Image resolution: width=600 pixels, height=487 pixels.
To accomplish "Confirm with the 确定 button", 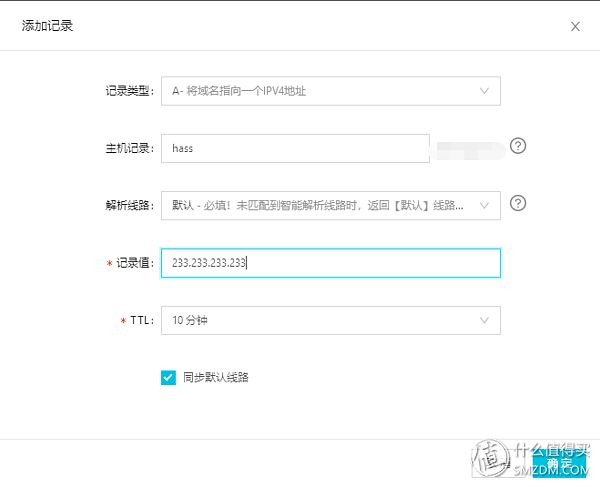I will point(559,463).
